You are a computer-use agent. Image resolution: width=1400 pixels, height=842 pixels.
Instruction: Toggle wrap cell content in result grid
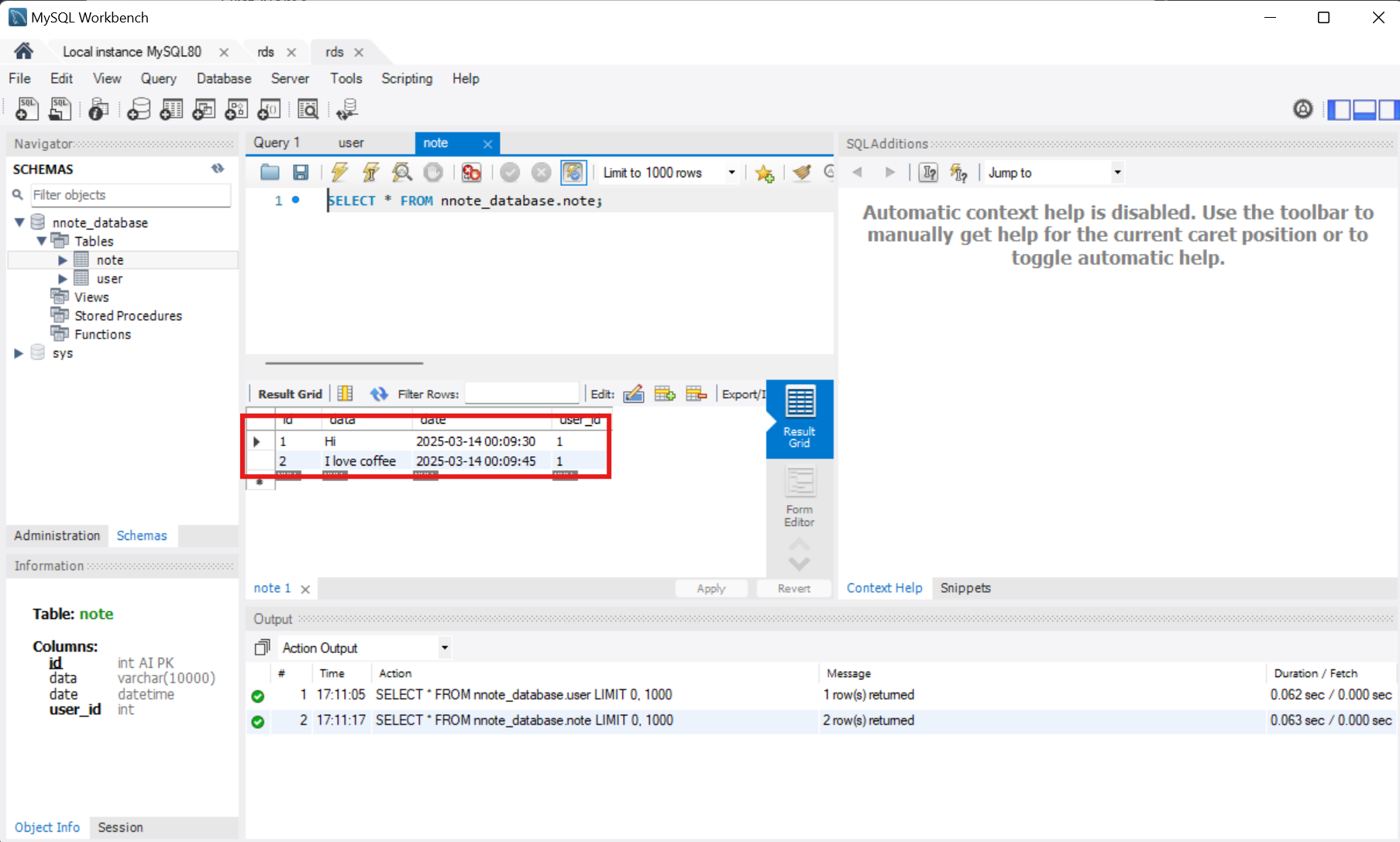pos(346,394)
